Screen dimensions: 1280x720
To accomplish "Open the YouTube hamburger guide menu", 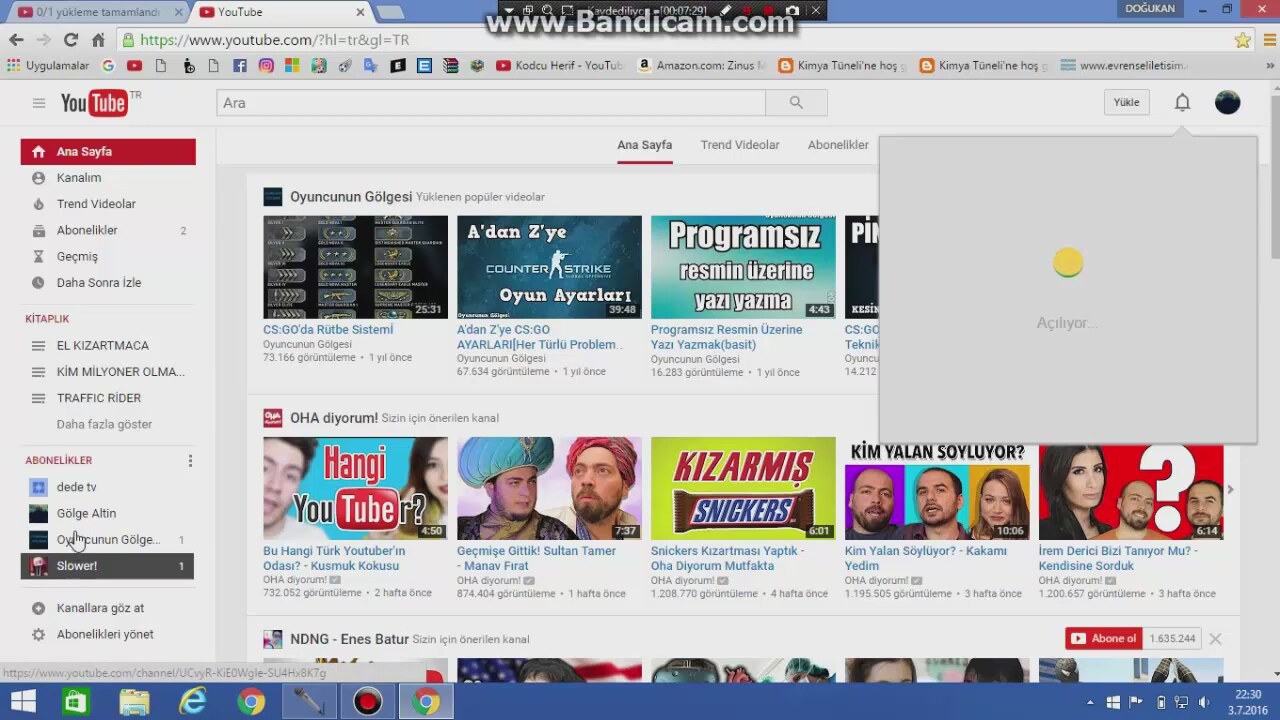I will (x=38, y=103).
